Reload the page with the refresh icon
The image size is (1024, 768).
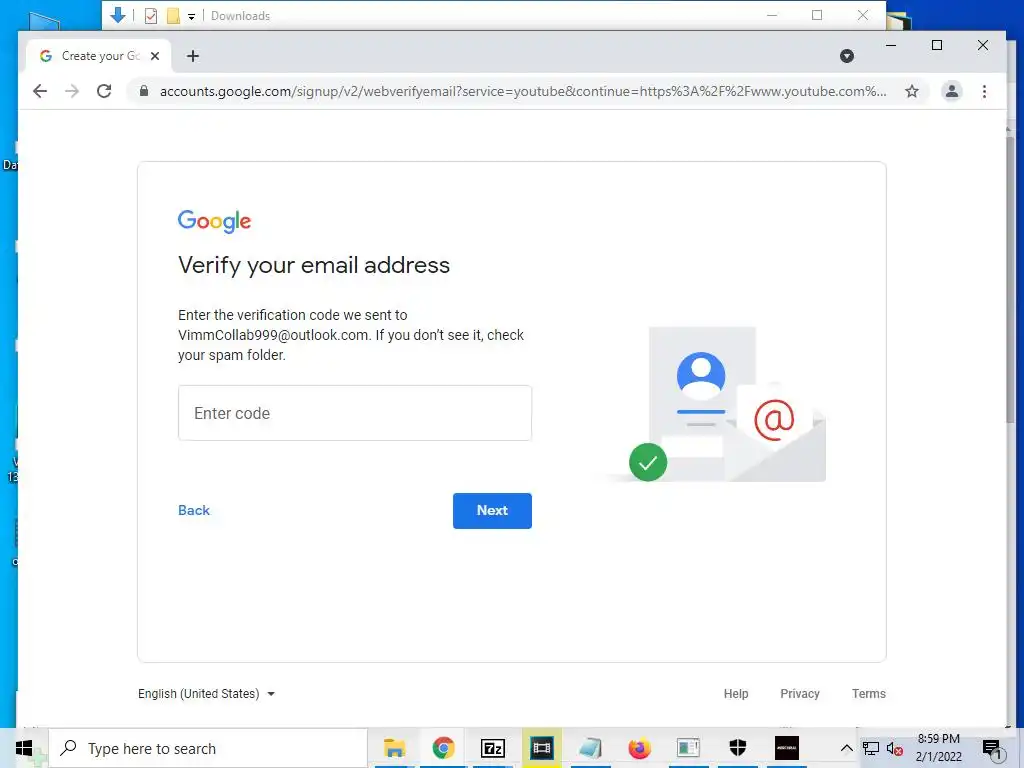(104, 91)
